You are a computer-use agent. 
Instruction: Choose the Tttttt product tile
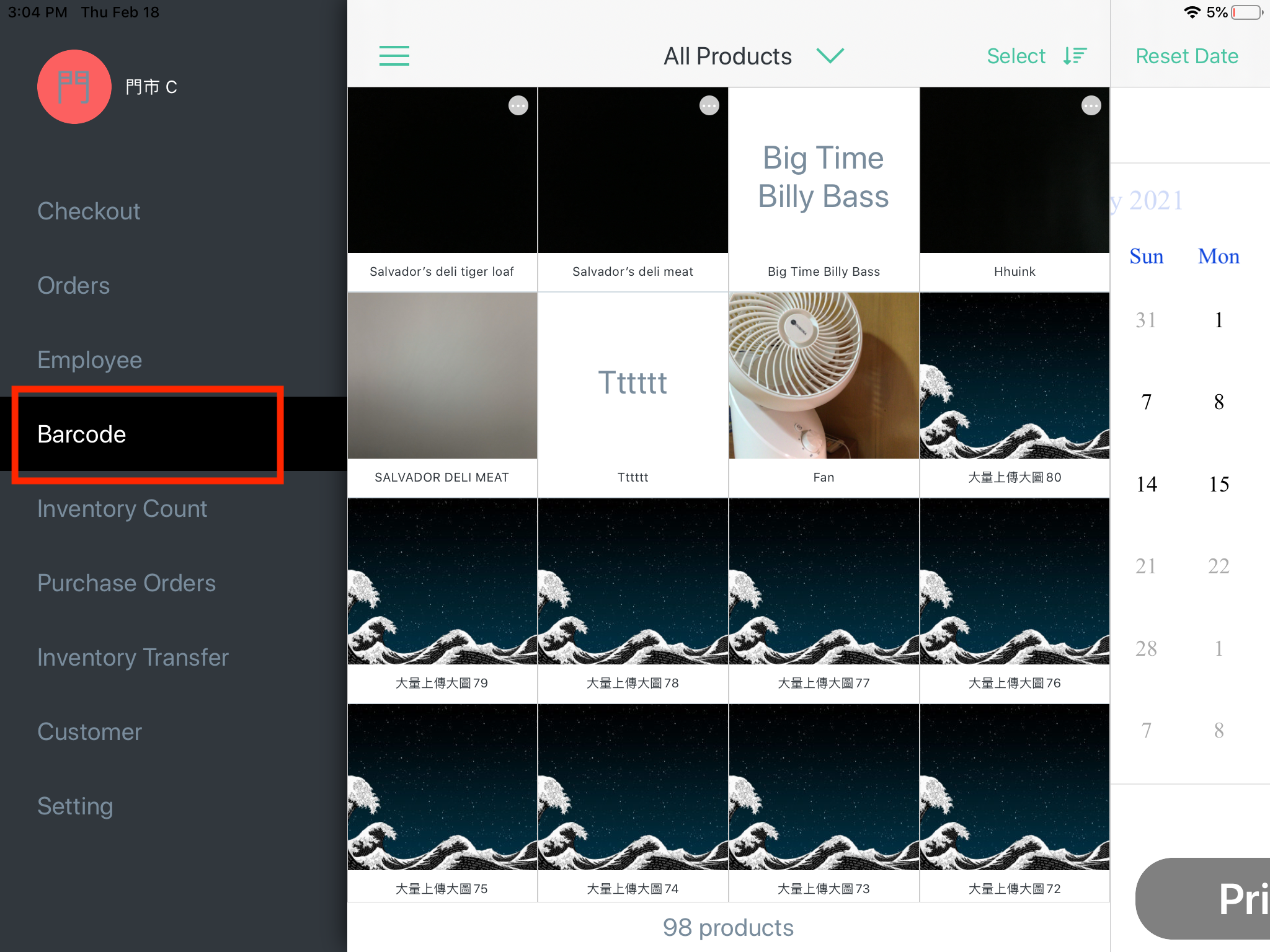click(633, 395)
